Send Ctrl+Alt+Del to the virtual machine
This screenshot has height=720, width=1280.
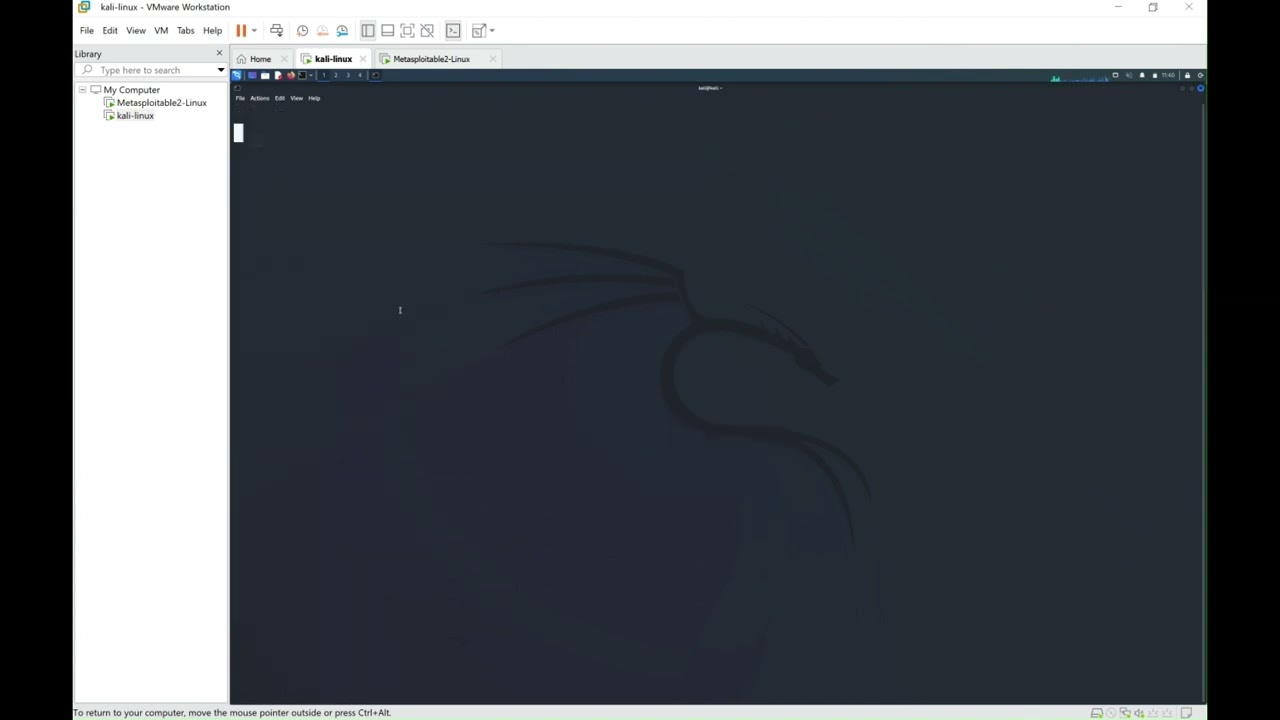click(277, 31)
